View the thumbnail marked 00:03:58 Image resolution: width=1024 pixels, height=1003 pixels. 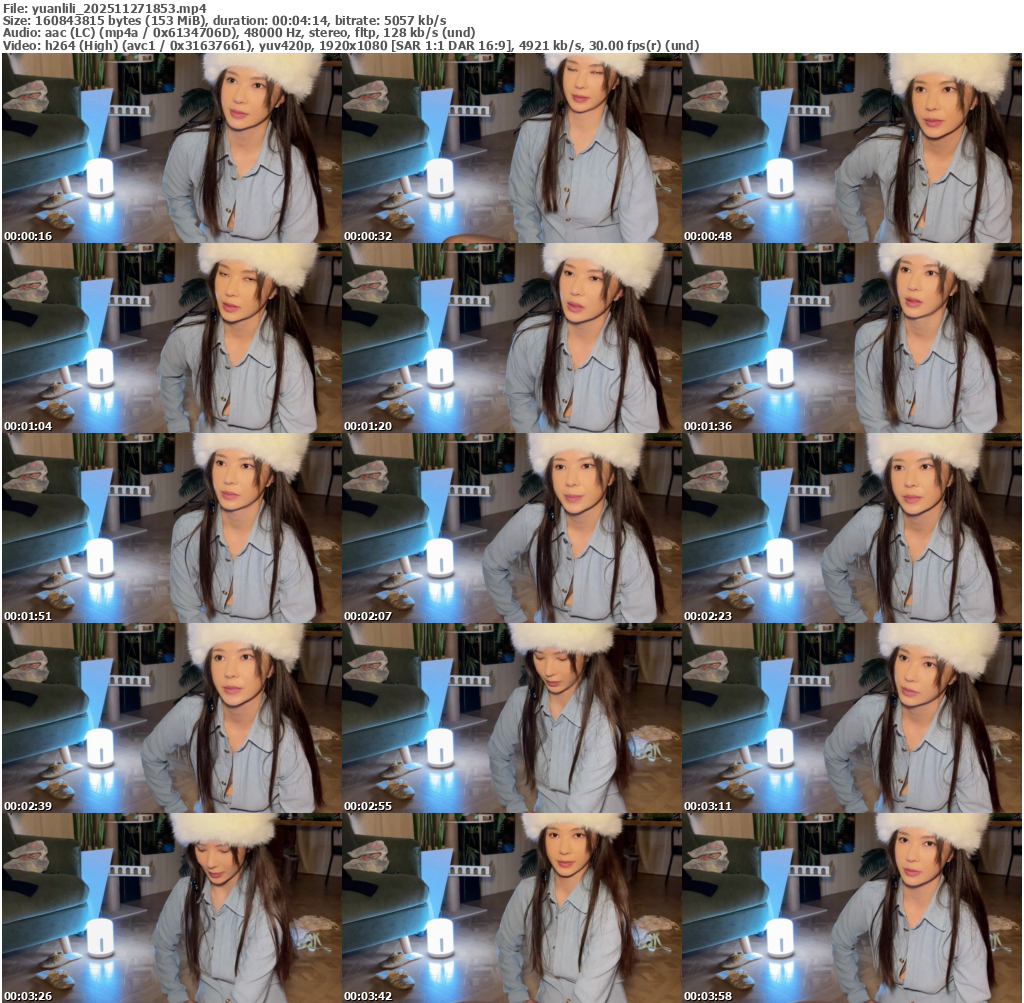pos(852,908)
